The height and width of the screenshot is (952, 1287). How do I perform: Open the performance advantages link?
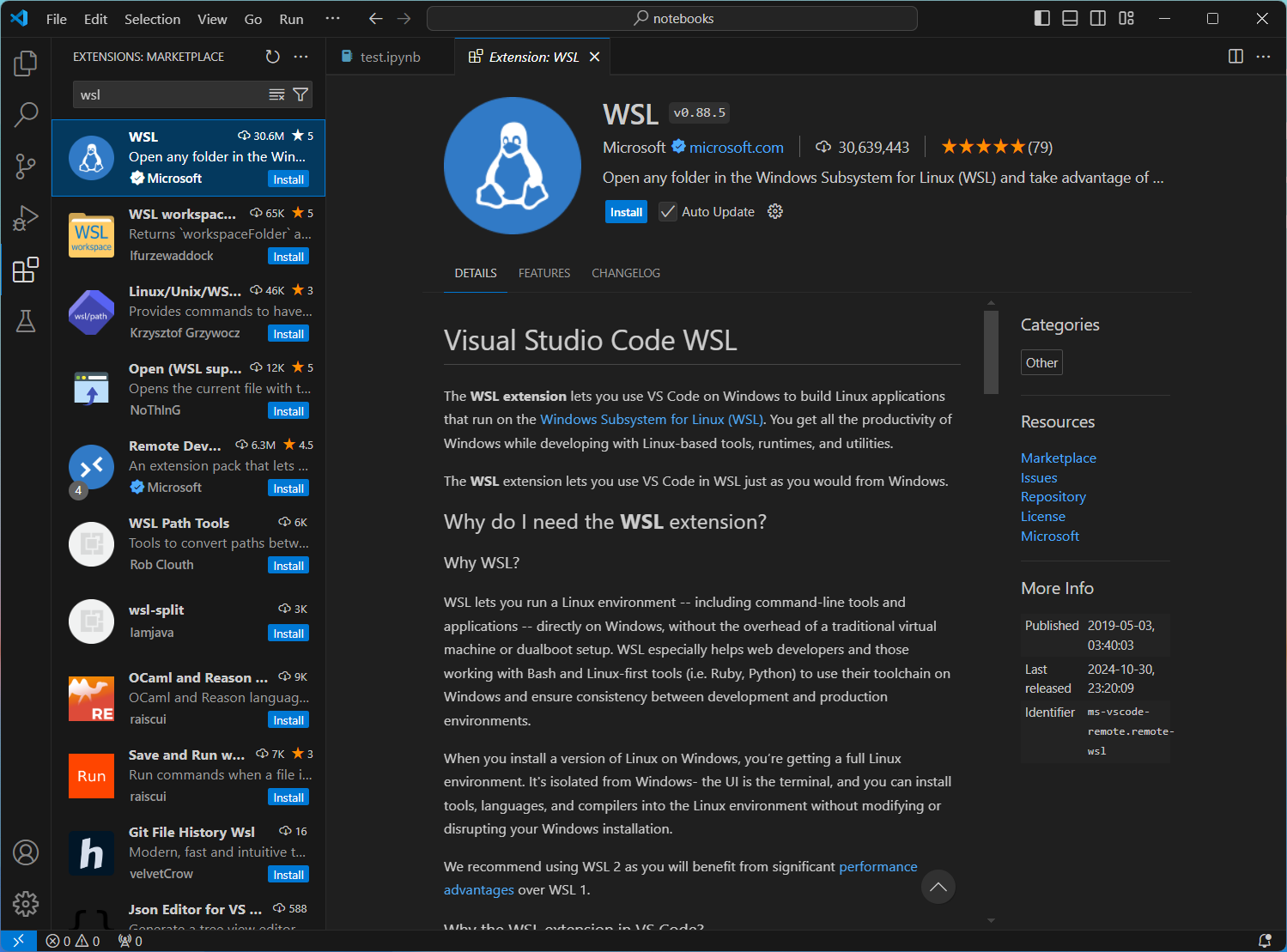[681, 878]
